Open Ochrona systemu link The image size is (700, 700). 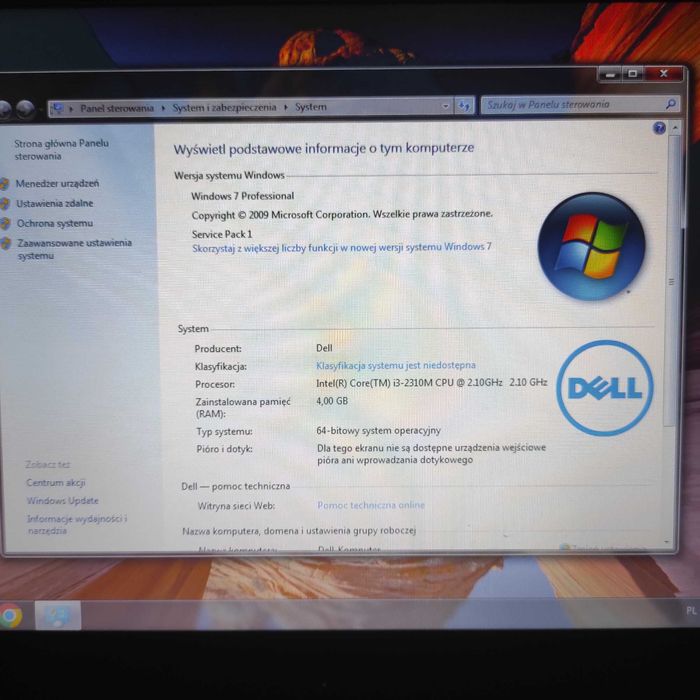click(x=54, y=223)
